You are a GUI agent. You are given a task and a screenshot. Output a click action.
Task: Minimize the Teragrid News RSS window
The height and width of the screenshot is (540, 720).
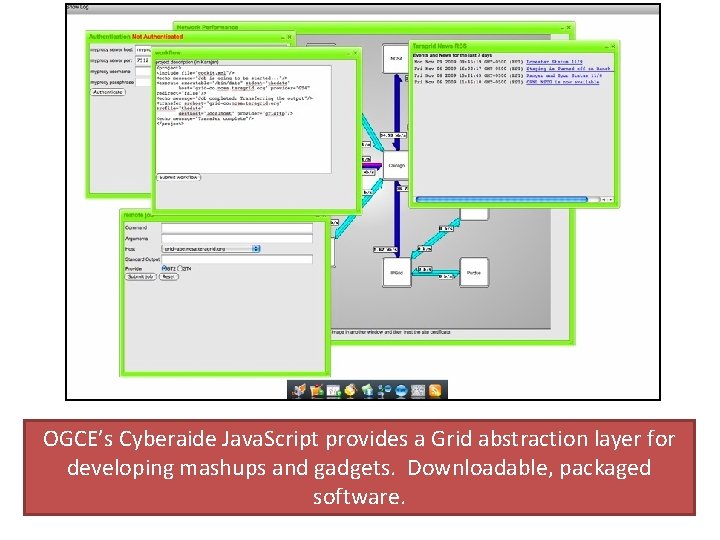(606, 46)
